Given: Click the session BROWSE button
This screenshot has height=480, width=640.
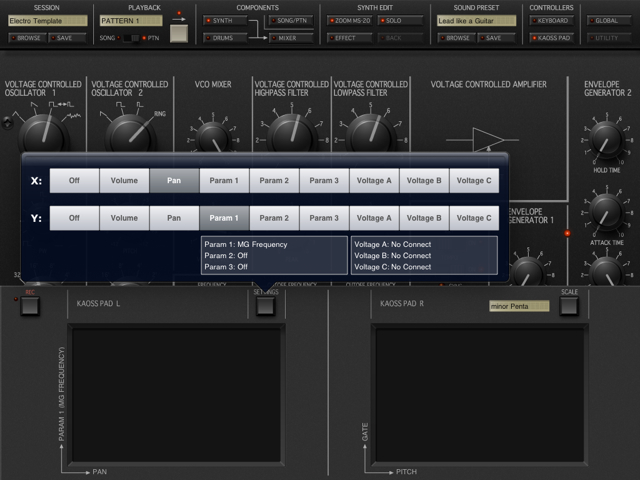Looking at the screenshot, I should 26,38.
